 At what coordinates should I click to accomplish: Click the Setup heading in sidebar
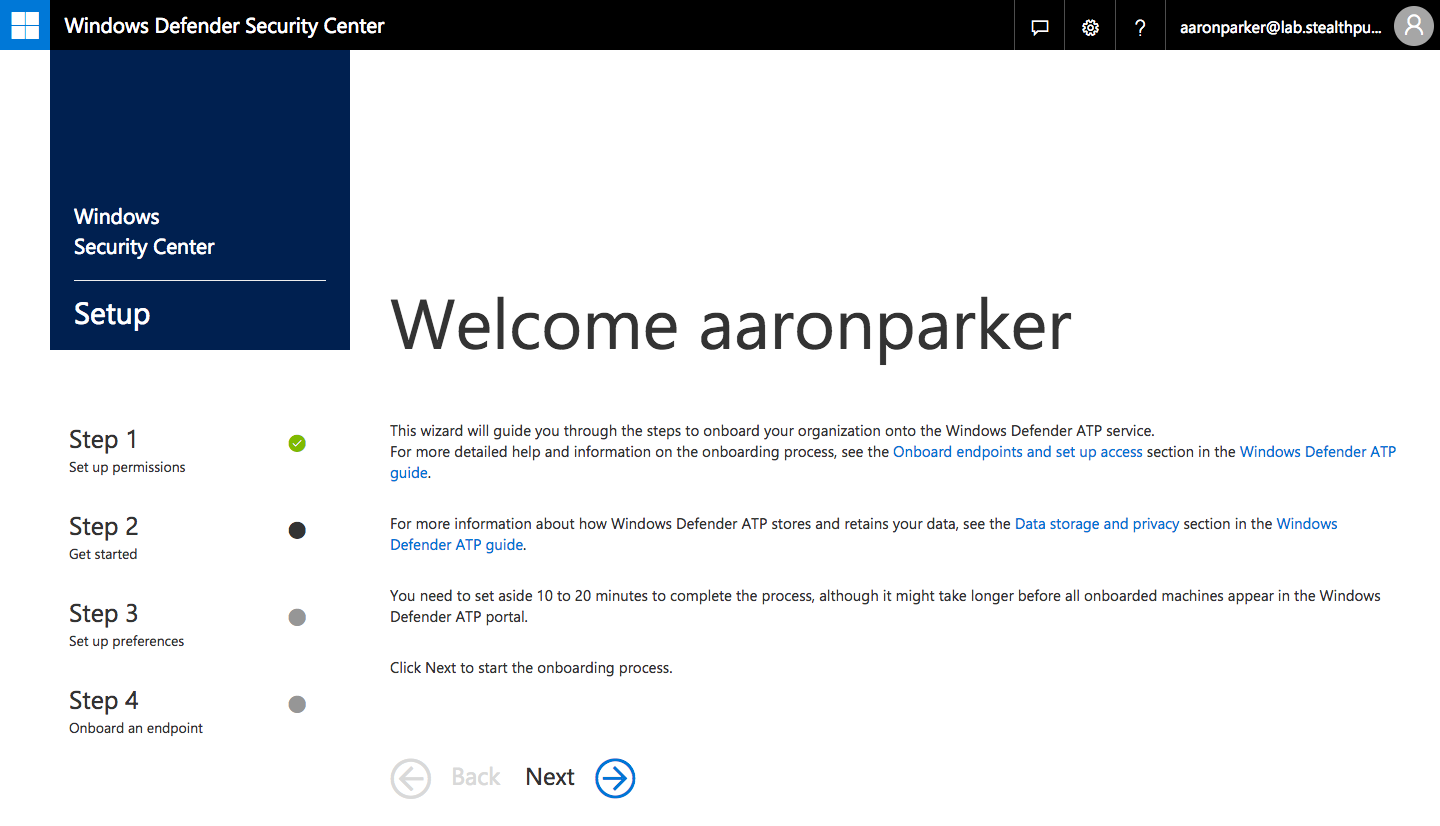(x=112, y=314)
